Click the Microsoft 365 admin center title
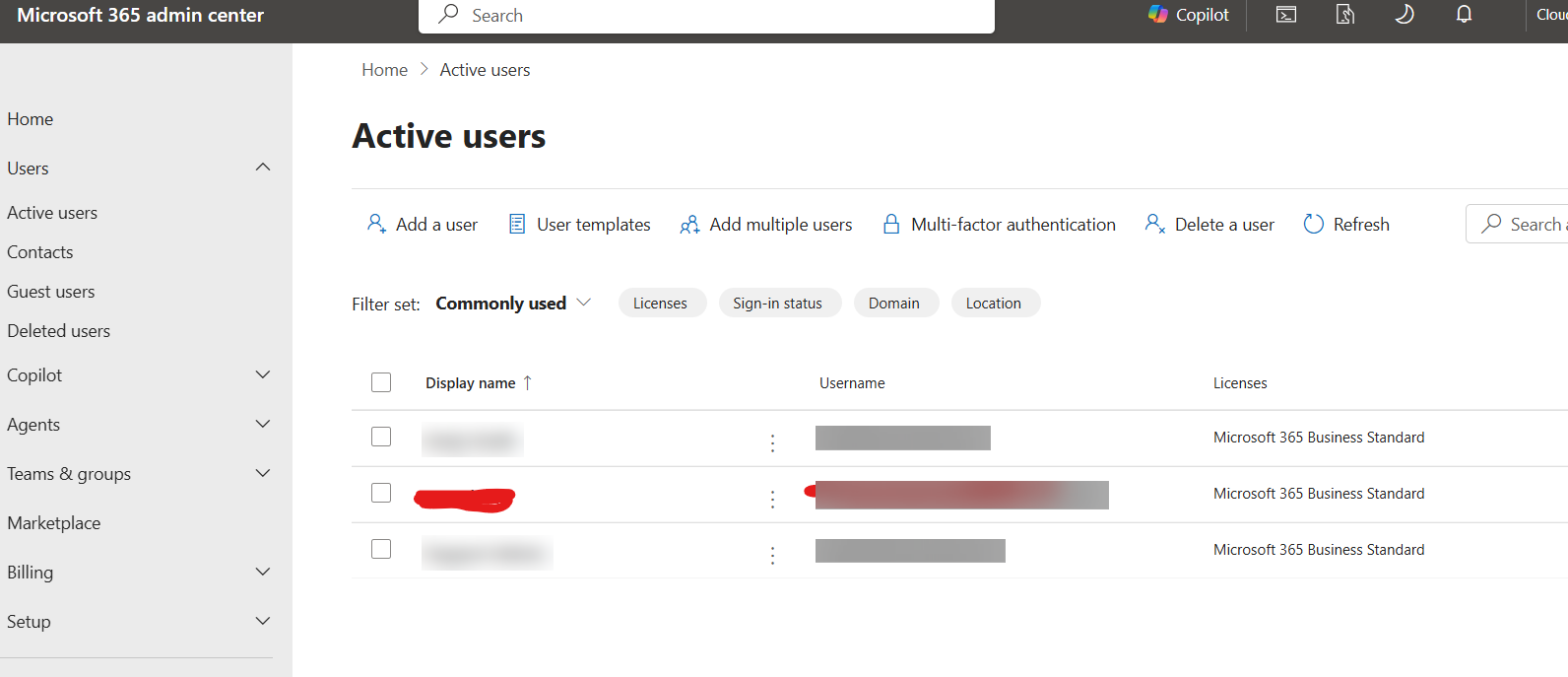 (x=140, y=15)
